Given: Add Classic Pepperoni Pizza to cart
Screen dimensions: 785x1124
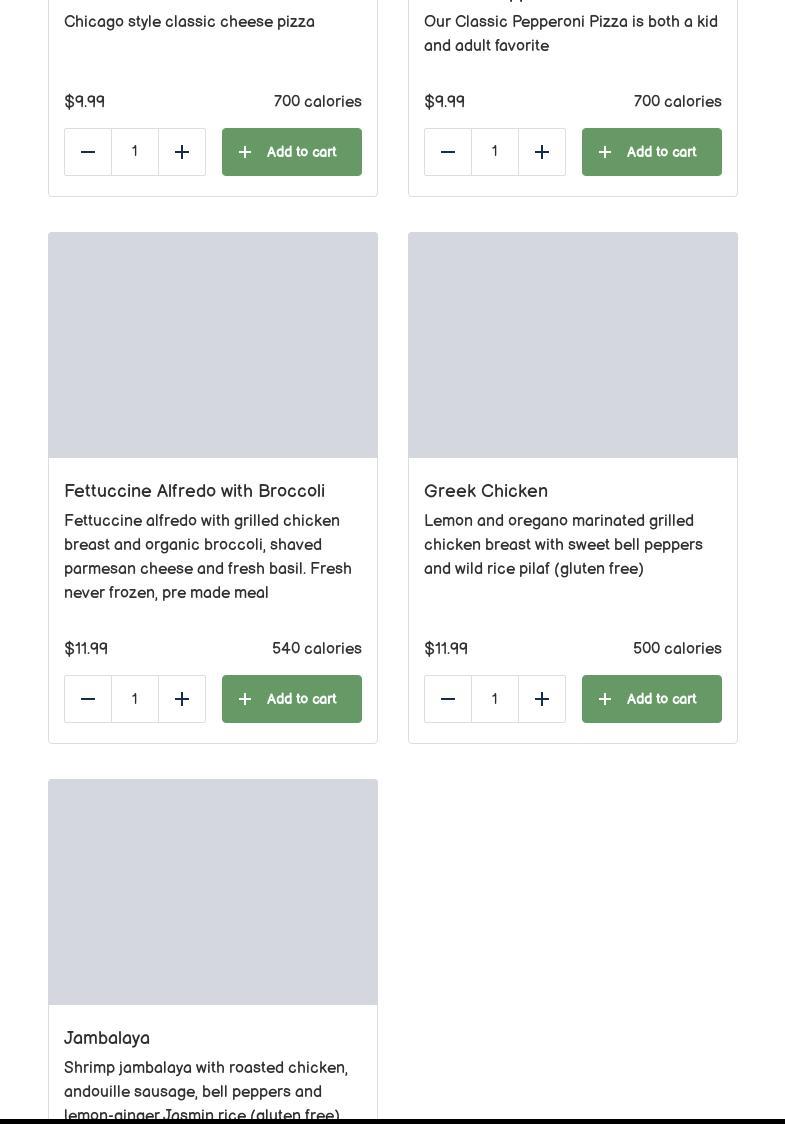Looking at the screenshot, I should click(x=652, y=152).
